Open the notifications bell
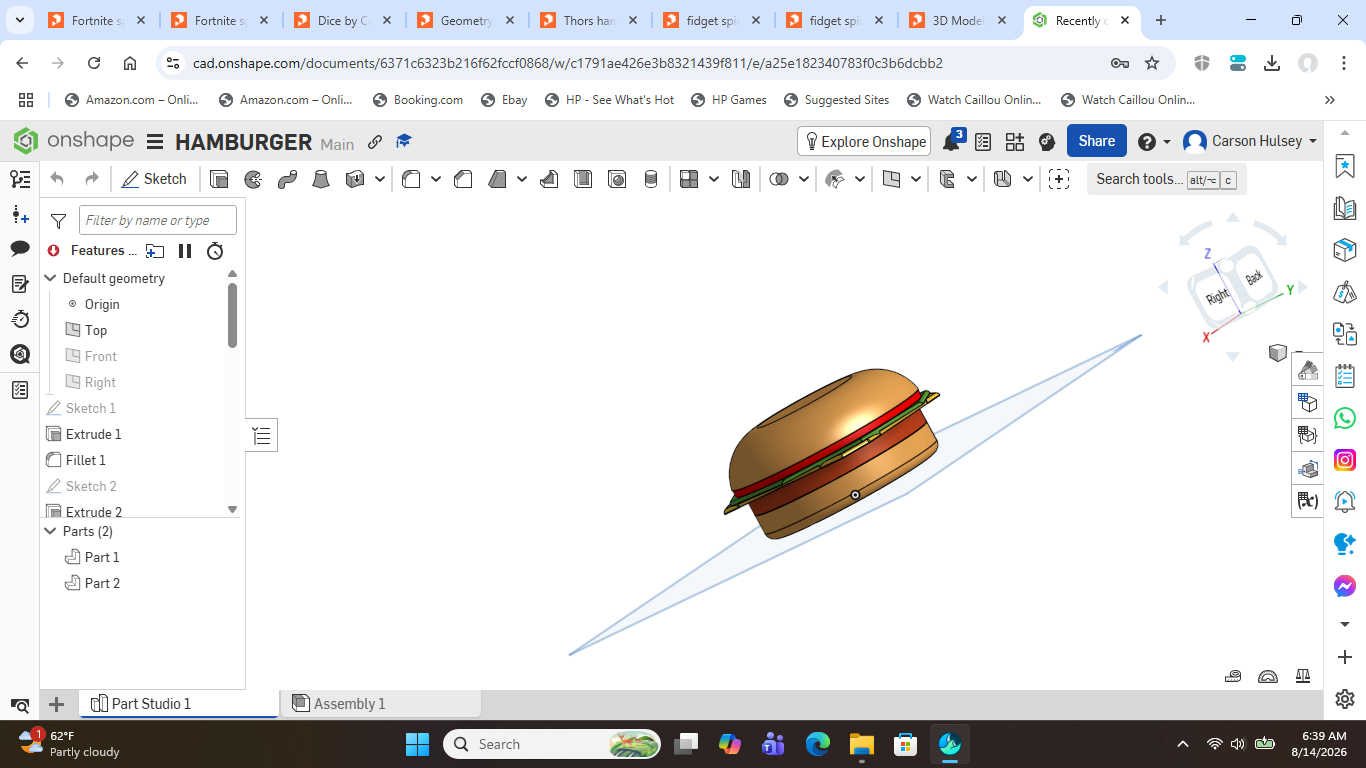 952,141
